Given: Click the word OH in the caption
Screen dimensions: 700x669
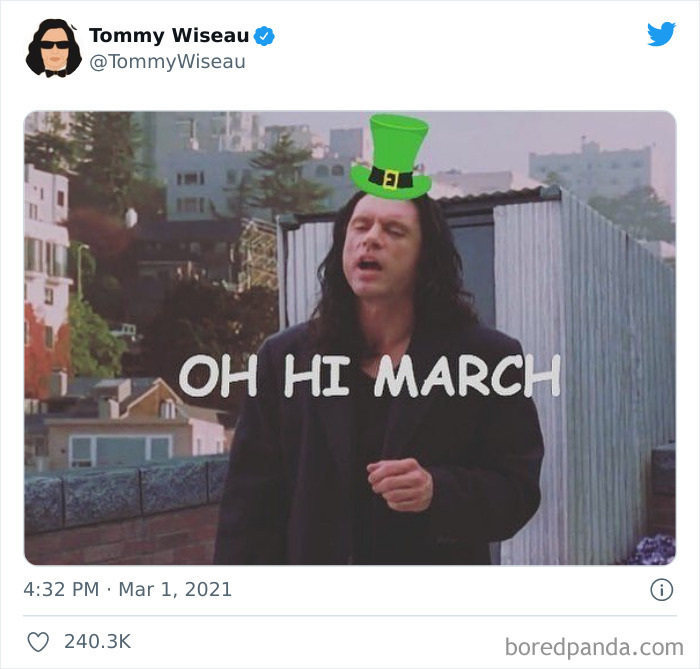Looking at the screenshot, I should (218, 376).
